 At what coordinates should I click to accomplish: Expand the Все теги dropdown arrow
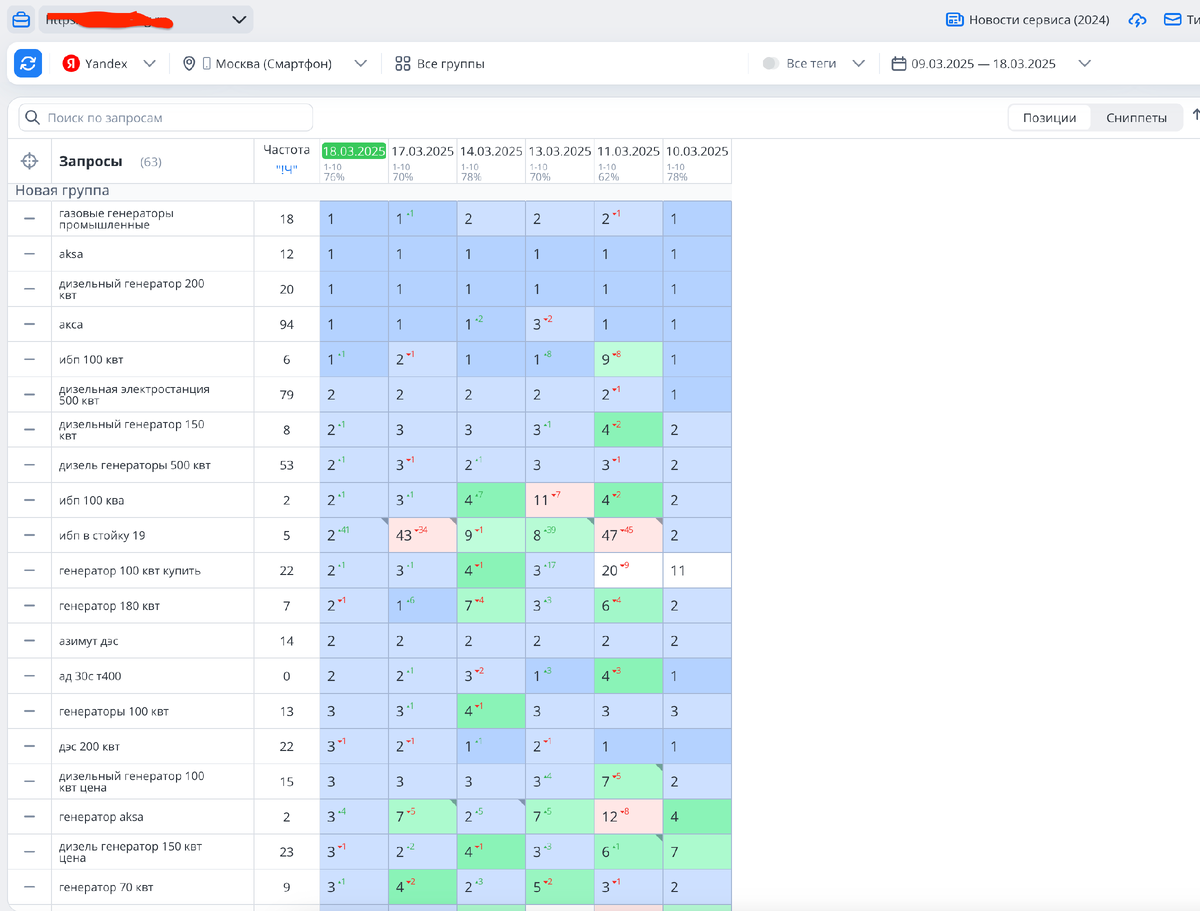(858, 63)
